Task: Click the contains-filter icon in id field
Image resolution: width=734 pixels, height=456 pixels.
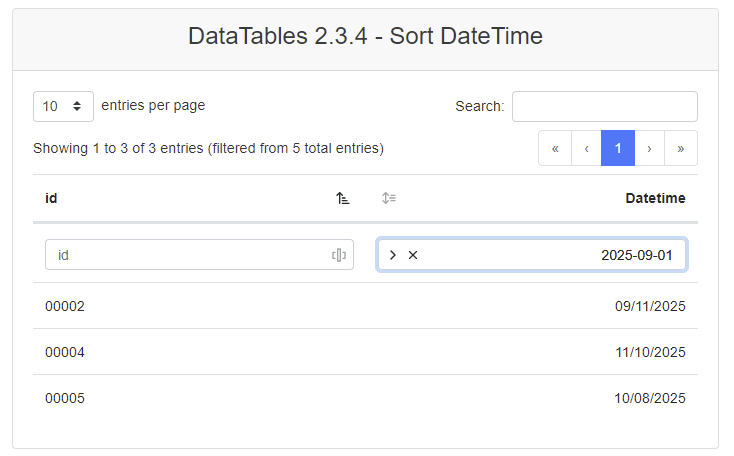Action: tap(339, 255)
